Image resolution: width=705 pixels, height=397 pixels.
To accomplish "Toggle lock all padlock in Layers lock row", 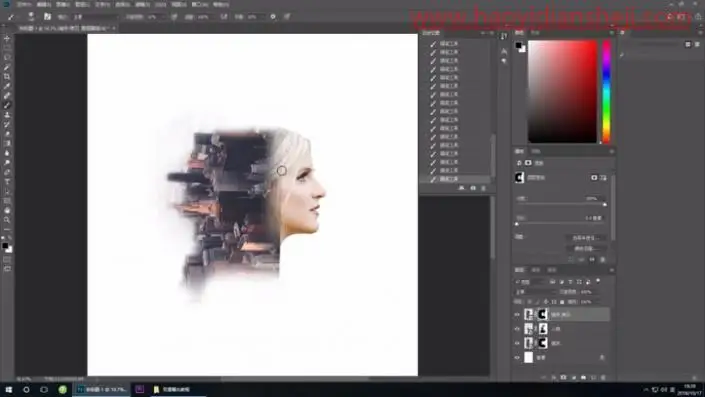I will click(562, 302).
